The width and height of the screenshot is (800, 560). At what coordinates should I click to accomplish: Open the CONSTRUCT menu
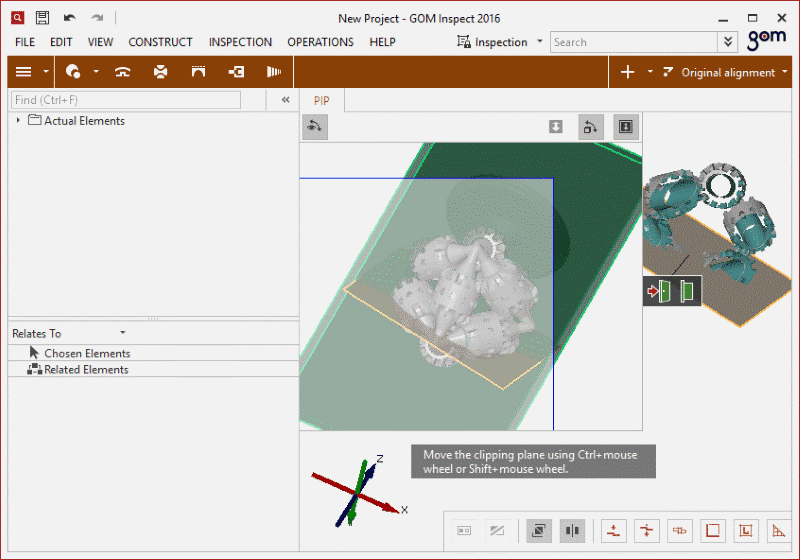160,42
